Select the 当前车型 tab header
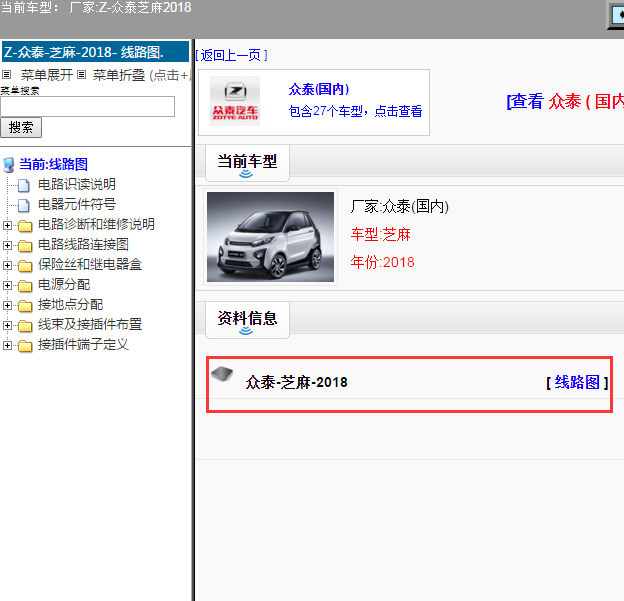The height and width of the screenshot is (601, 624). point(247,163)
